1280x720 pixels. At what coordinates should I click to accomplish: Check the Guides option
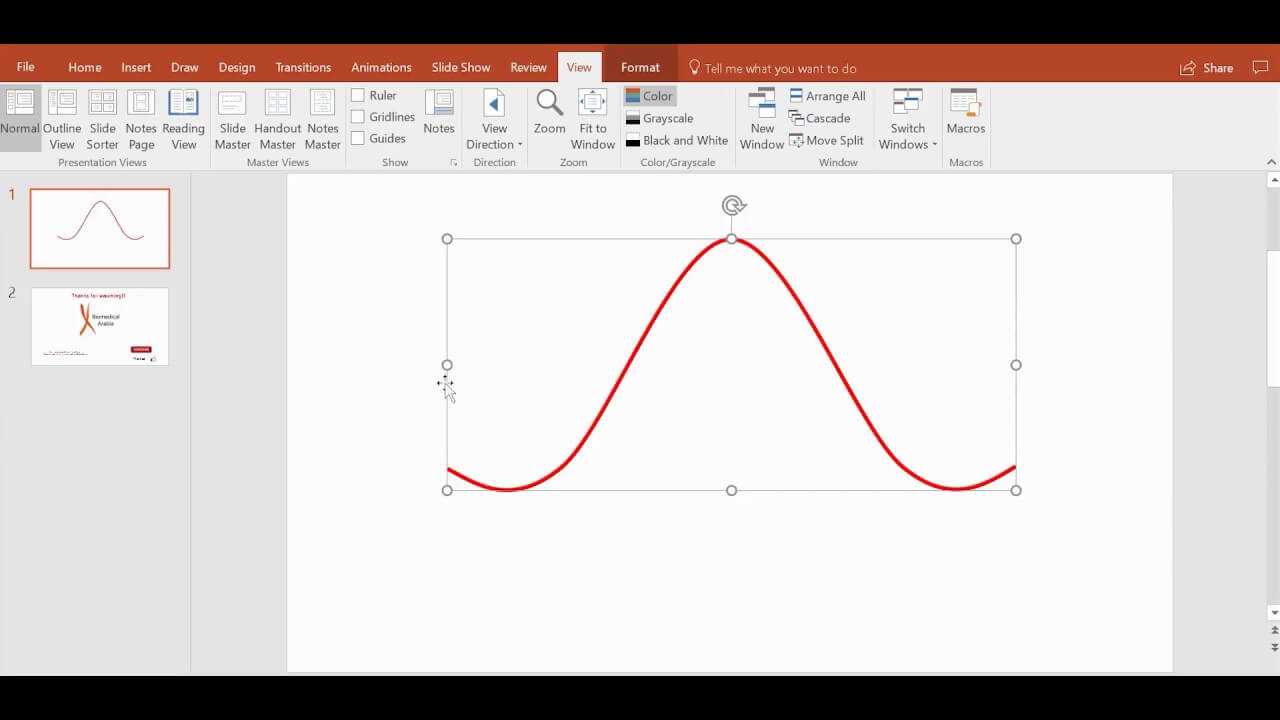358,139
